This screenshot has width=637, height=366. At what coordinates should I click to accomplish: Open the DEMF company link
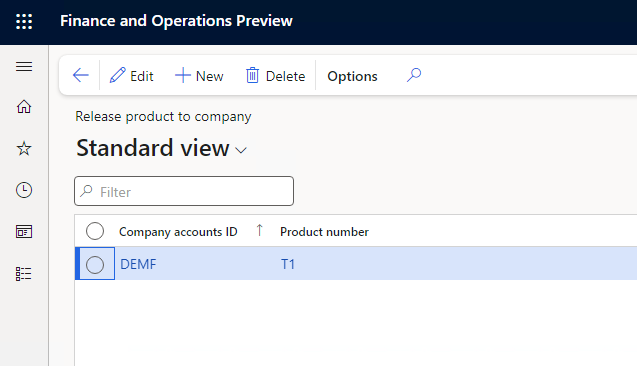138,264
